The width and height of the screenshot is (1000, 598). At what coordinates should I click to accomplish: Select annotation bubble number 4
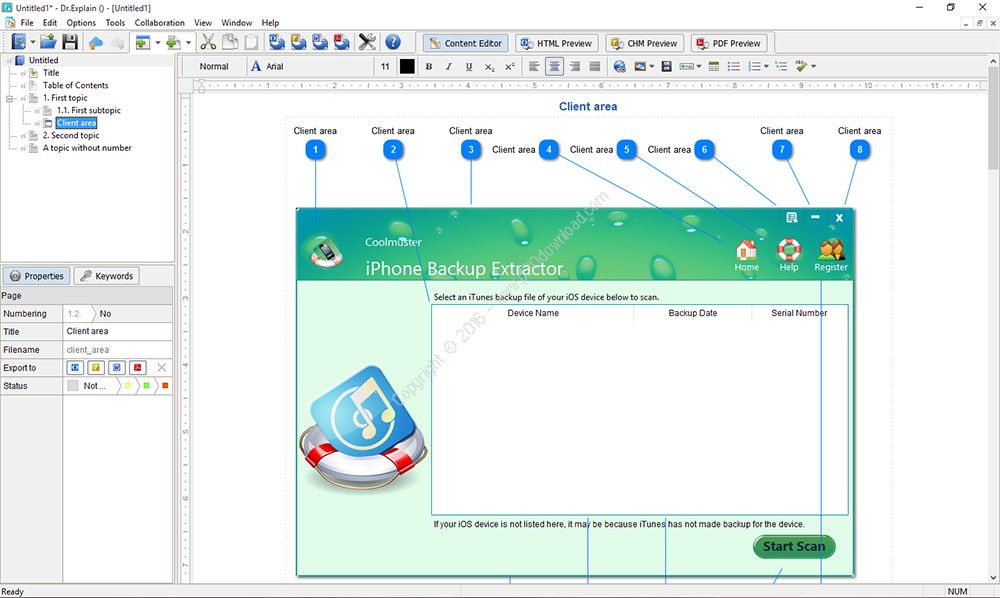pos(549,150)
